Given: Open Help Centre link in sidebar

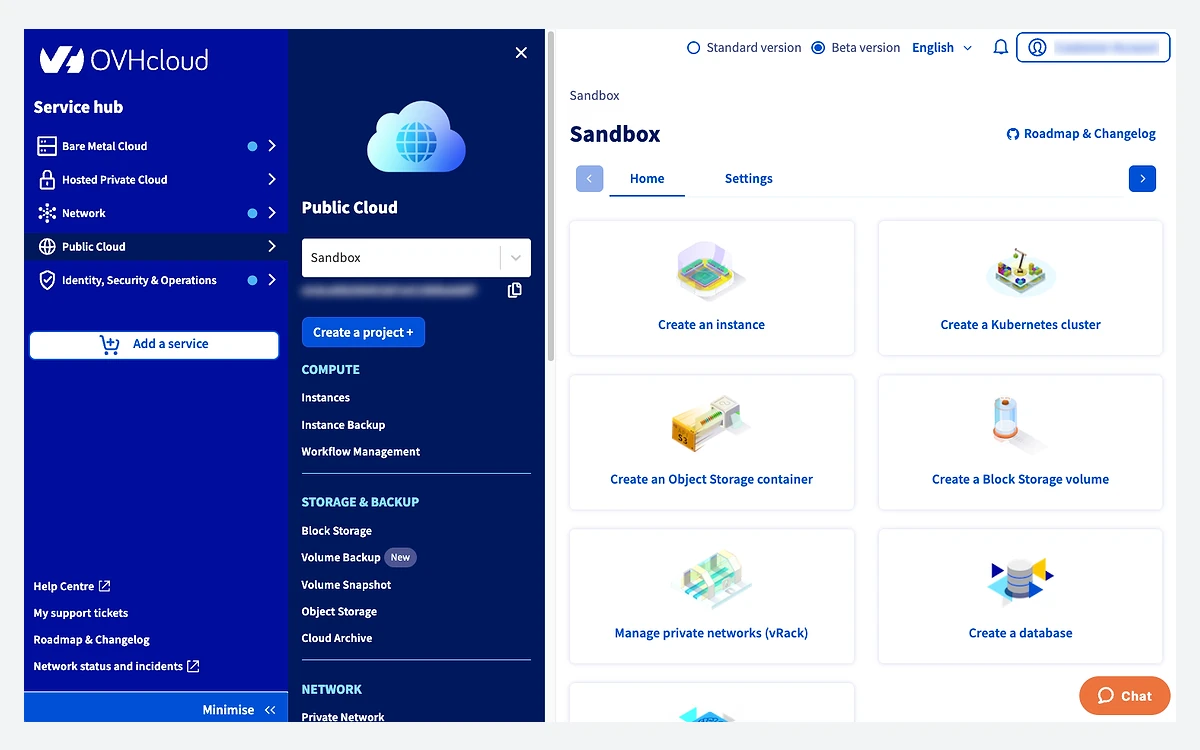Looking at the screenshot, I should tap(72, 586).
